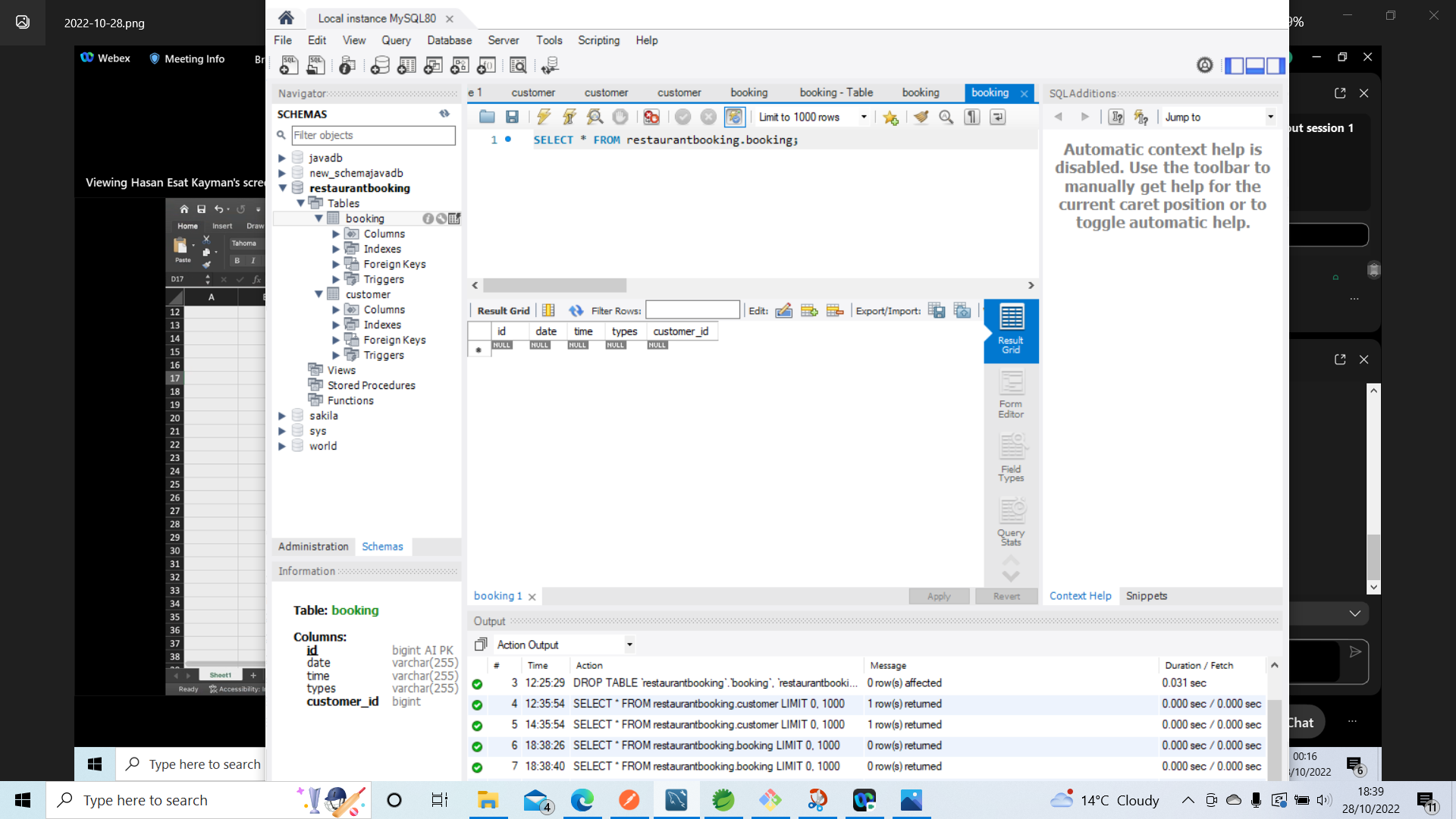The height and width of the screenshot is (819, 1456).
Task: Switch to Administration tab
Action: click(x=313, y=547)
